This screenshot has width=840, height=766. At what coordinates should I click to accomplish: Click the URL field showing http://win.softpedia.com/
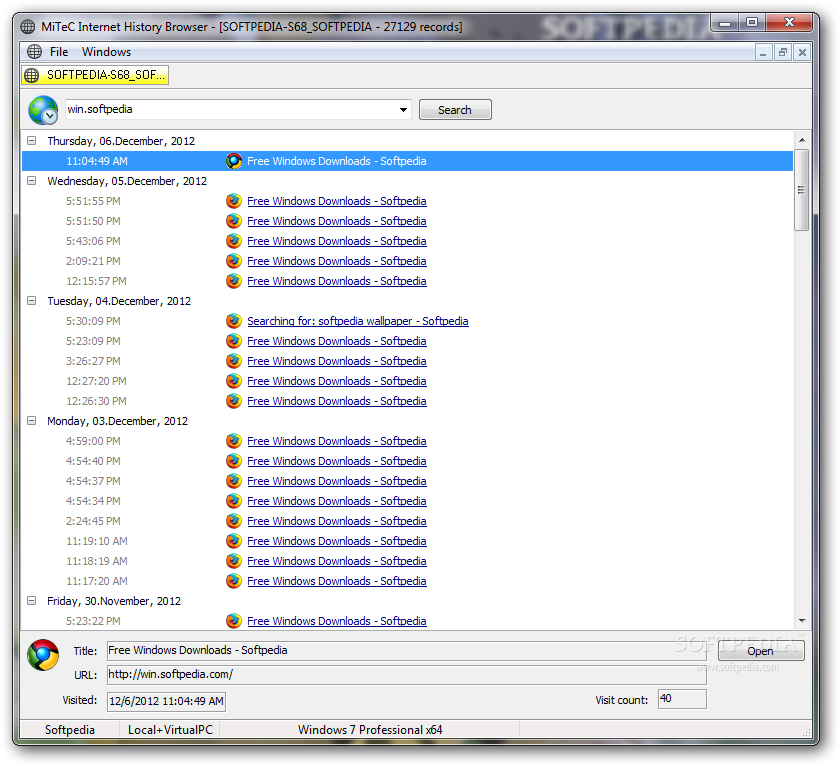point(407,674)
